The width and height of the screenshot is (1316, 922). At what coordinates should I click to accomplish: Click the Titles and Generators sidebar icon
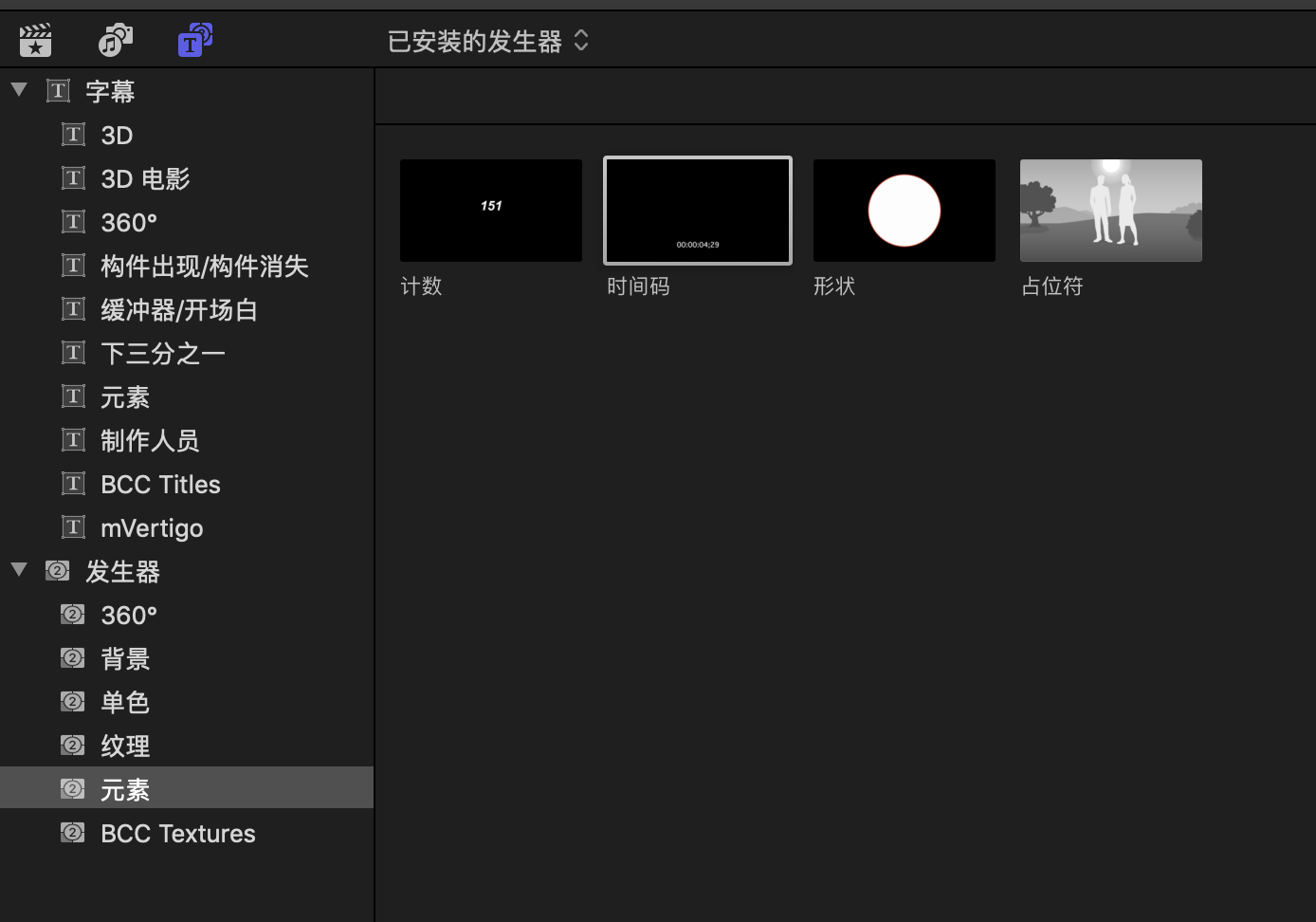tap(194, 41)
